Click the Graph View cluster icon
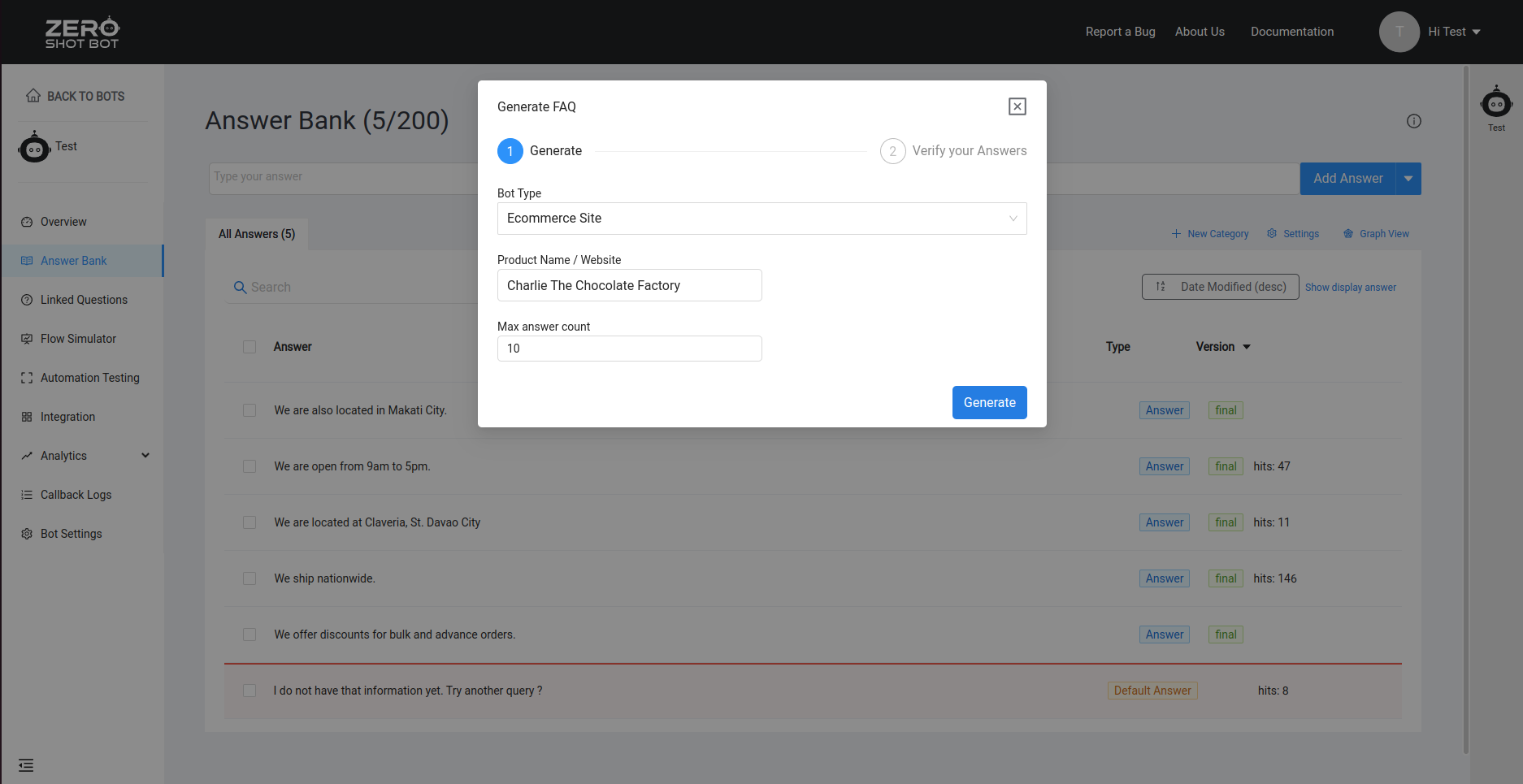This screenshot has width=1523, height=784. point(1348,234)
